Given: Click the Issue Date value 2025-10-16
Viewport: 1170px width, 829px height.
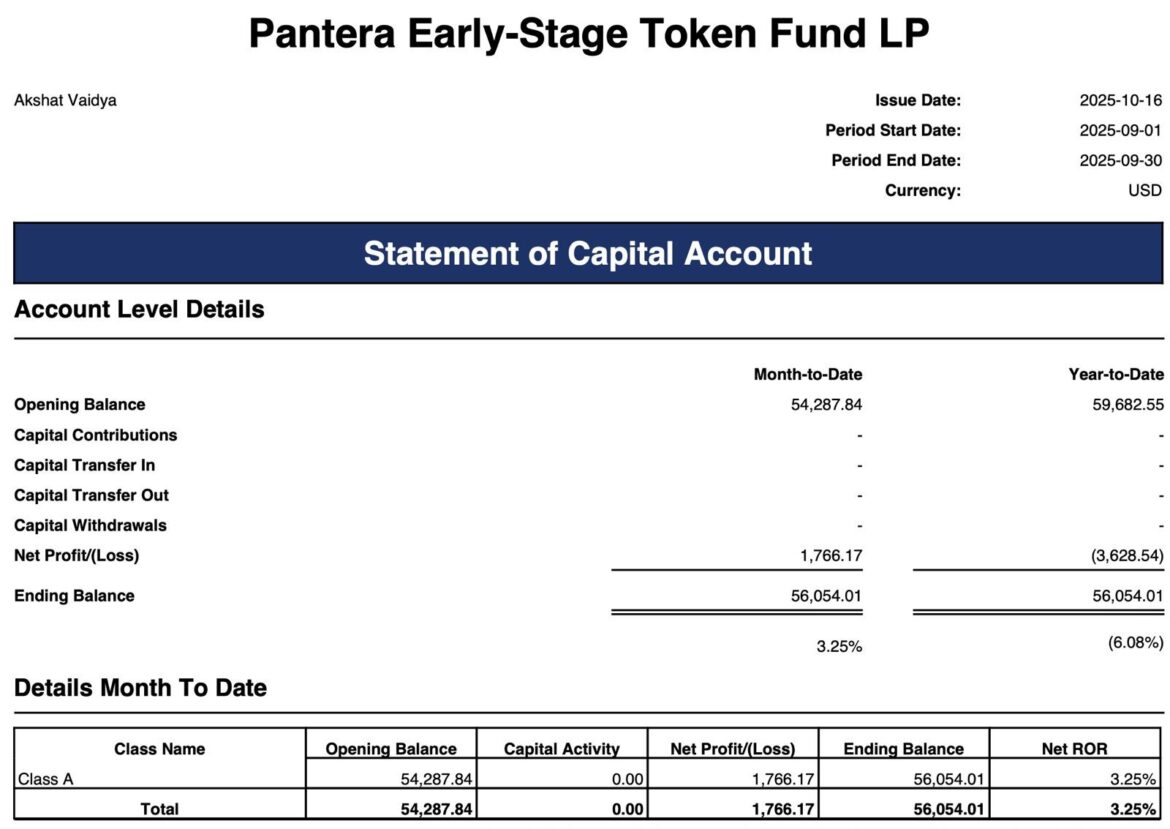Looking at the screenshot, I should click(x=1120, y=100).
